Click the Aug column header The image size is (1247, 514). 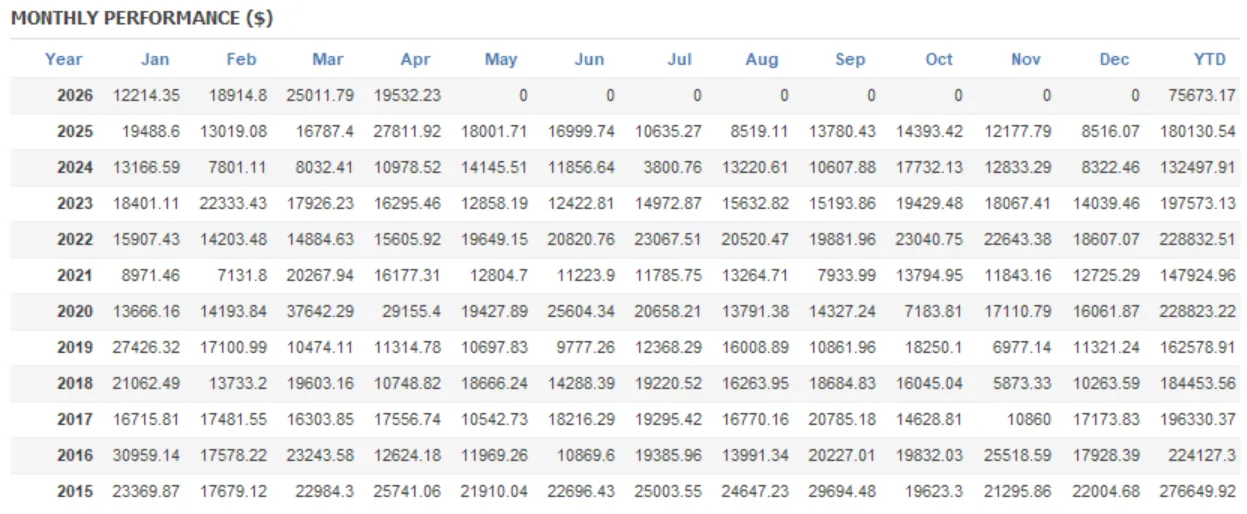point(762,59)
